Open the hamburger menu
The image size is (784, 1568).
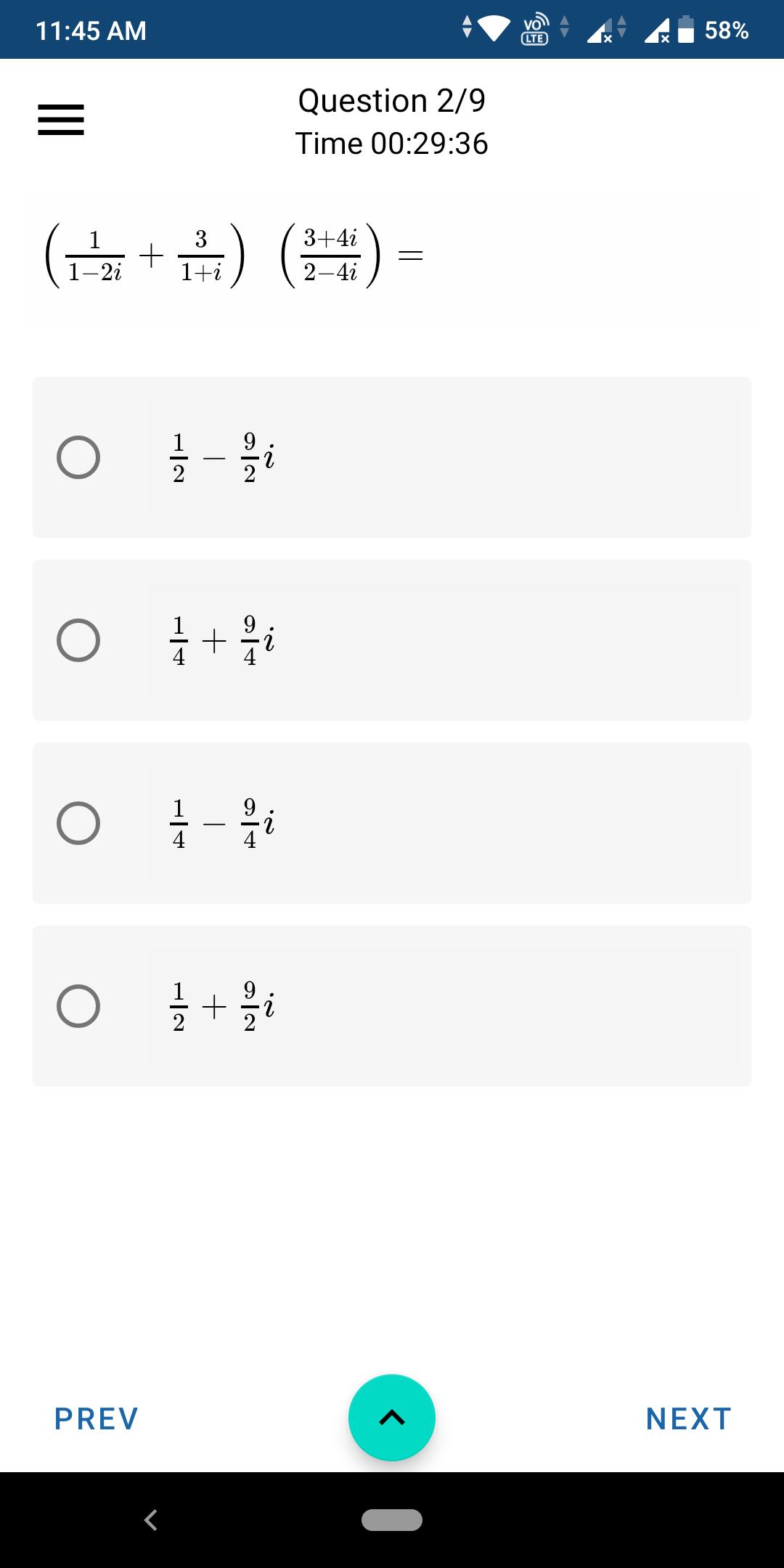tap(61, 120)
